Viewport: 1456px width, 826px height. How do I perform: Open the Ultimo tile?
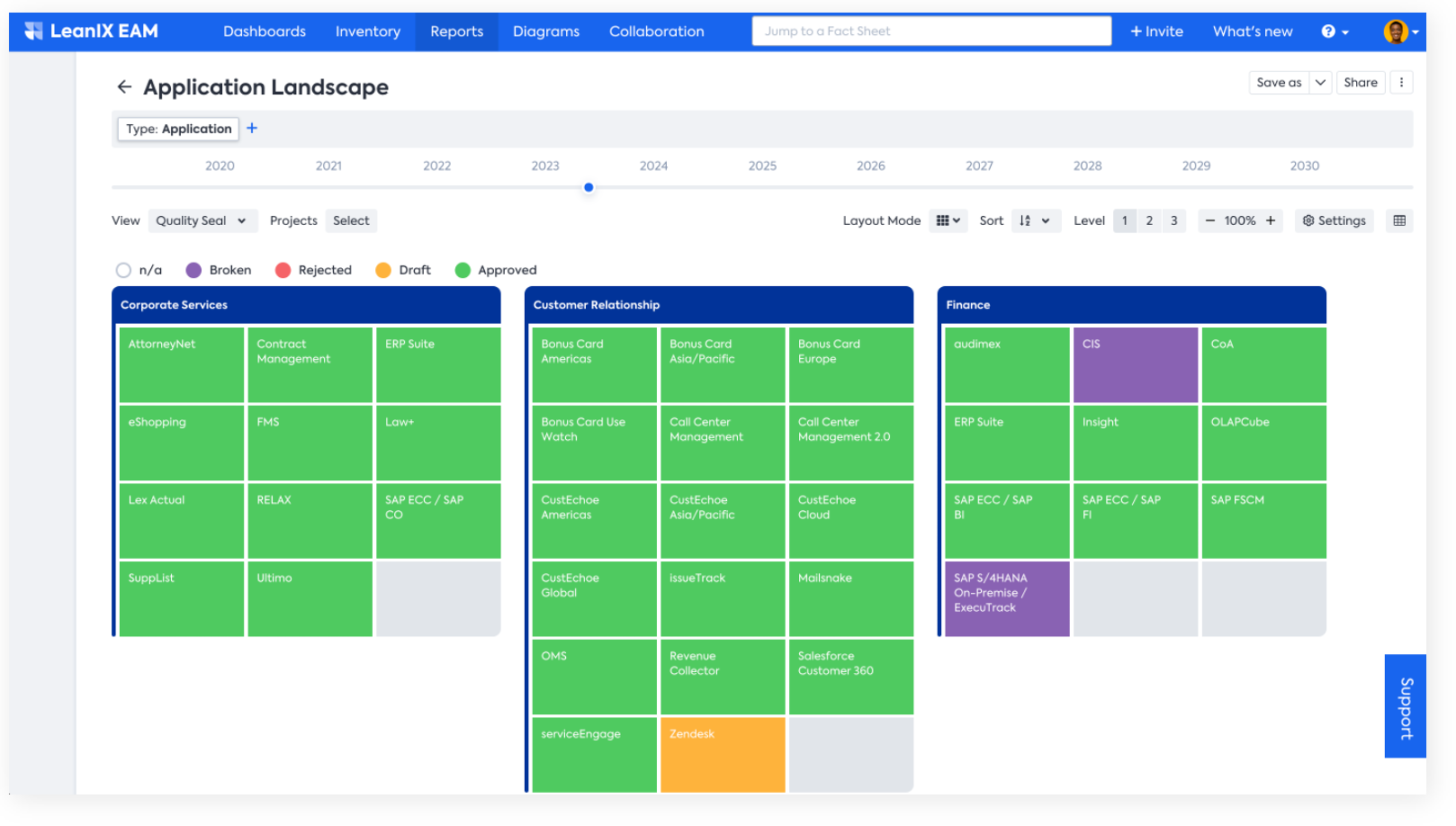coord(310,598)
